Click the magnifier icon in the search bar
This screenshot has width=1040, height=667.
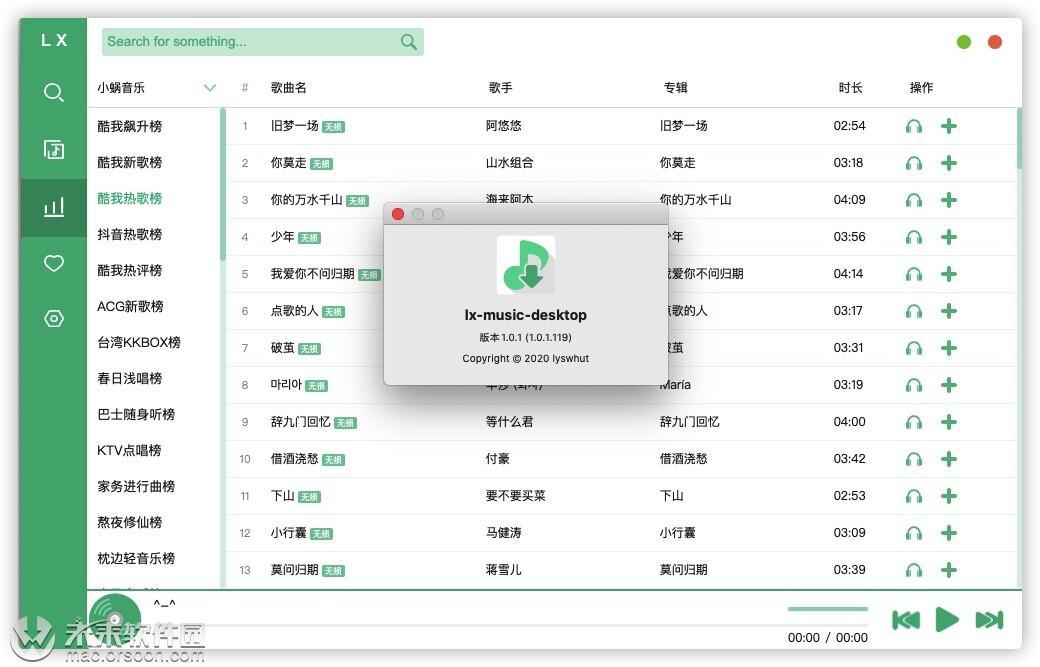[x=408, y=42]
